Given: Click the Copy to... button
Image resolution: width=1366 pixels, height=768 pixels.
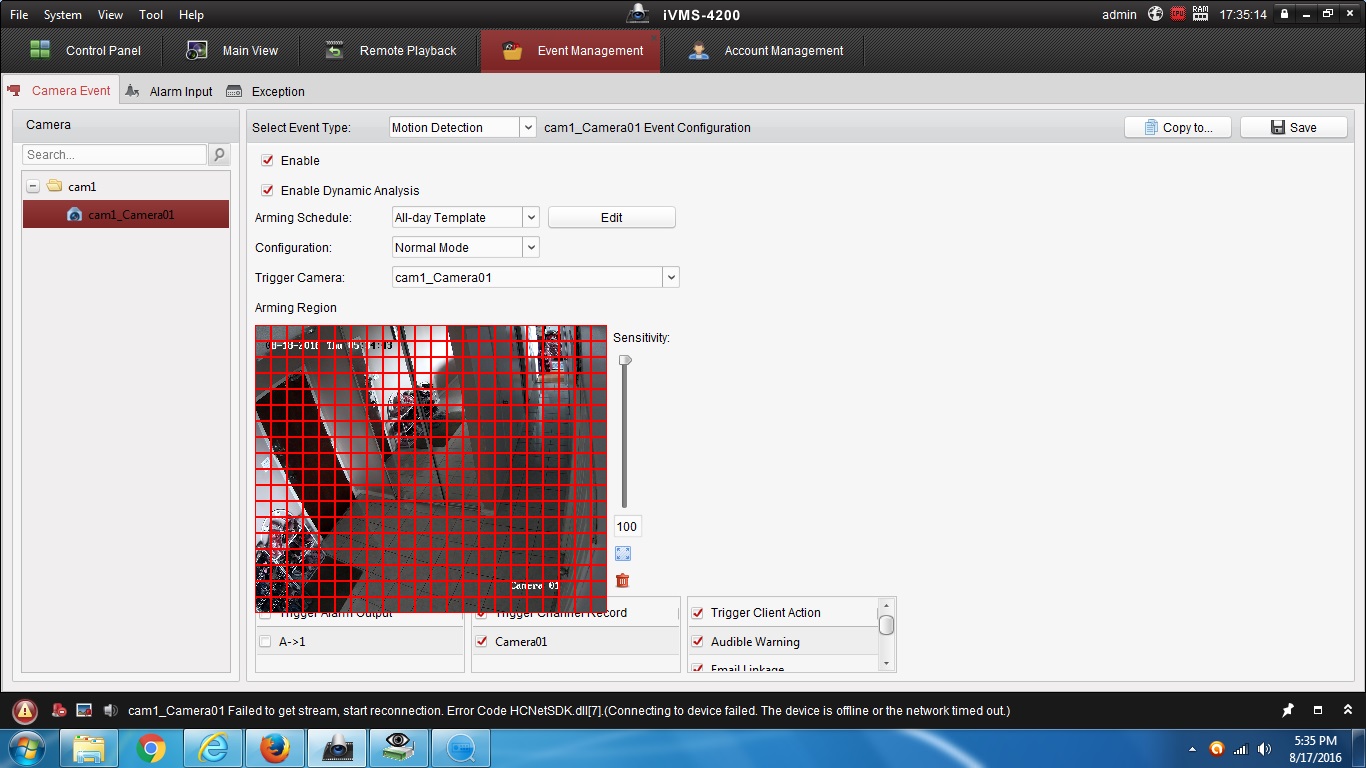Looking at the screenshot, I should 1177,128.
